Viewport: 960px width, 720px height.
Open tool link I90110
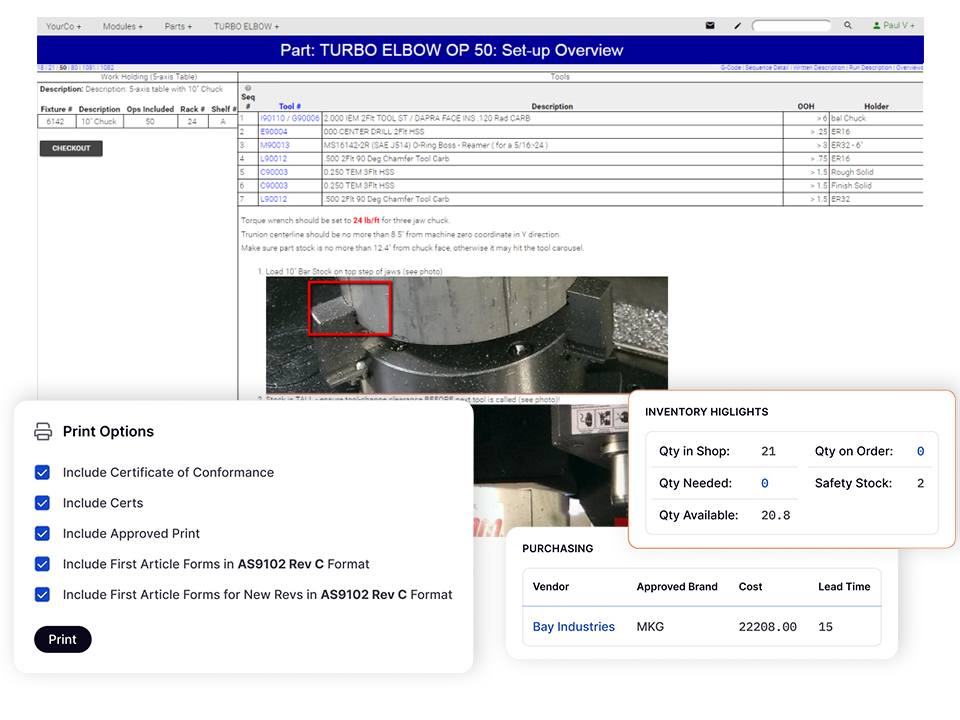click(272, 118)
